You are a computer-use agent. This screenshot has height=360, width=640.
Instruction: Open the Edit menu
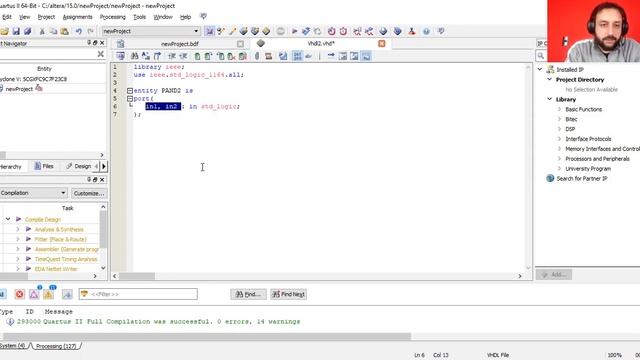(7, 17)
